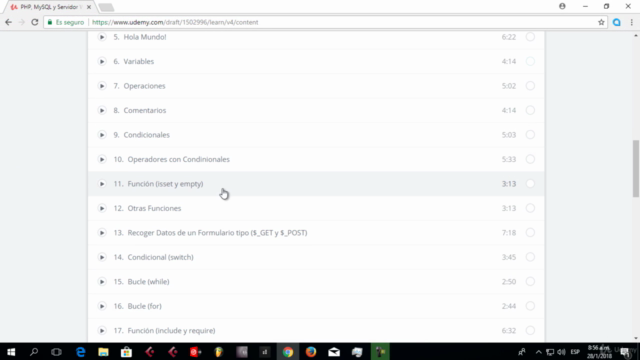Play lecture 7 Operaciones
The image size is (640, 360).
point(102,86)
